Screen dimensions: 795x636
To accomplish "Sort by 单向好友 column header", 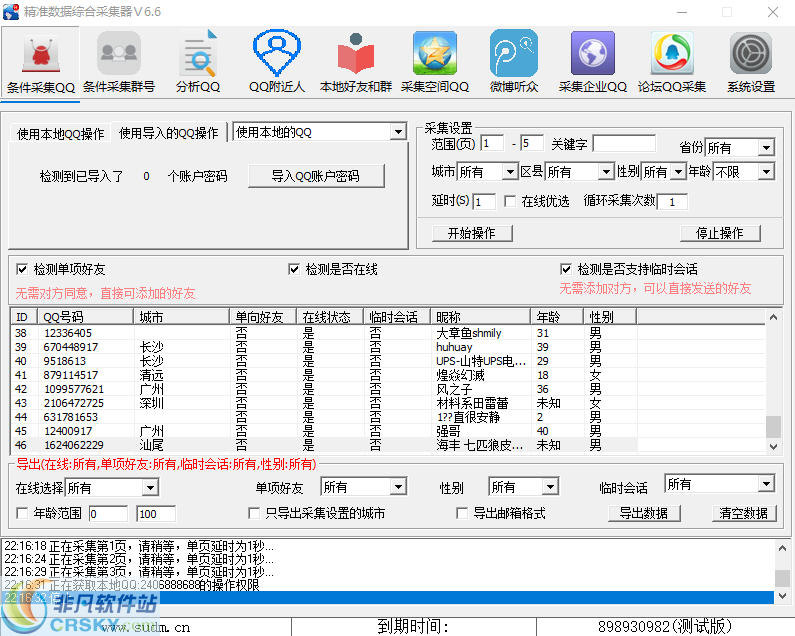I will (263, 317).
